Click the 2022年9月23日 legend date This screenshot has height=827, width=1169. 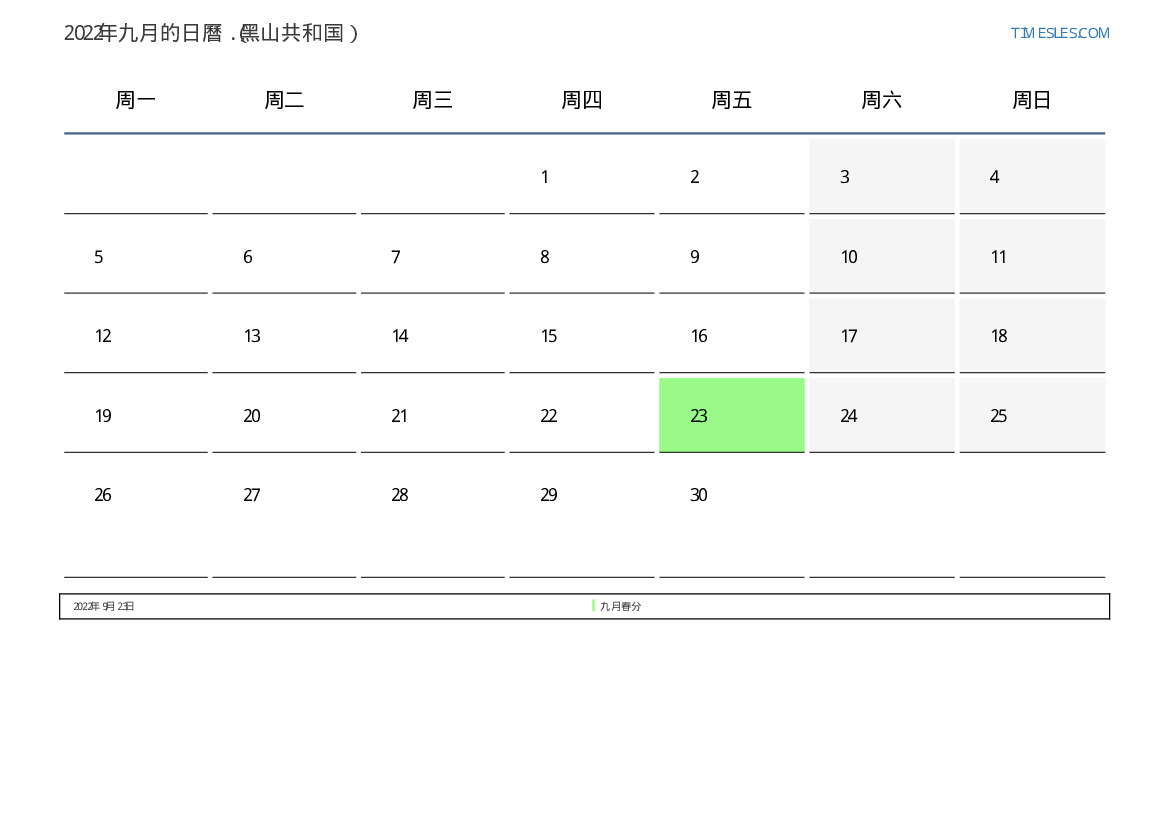tap(104, 606)
